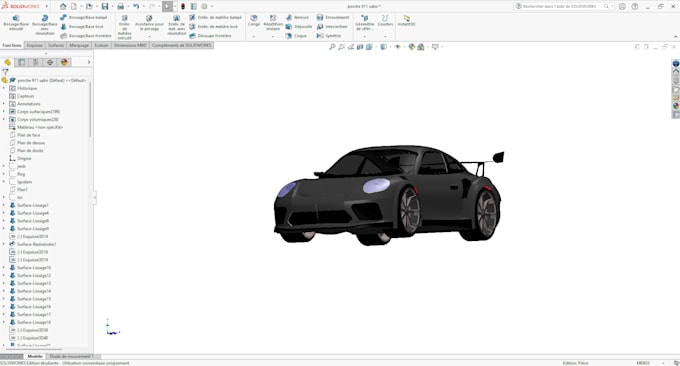This screenshot has height=366, width=680.
Task: Choose Bossage/Base frontière
Action: click(86, 36)
